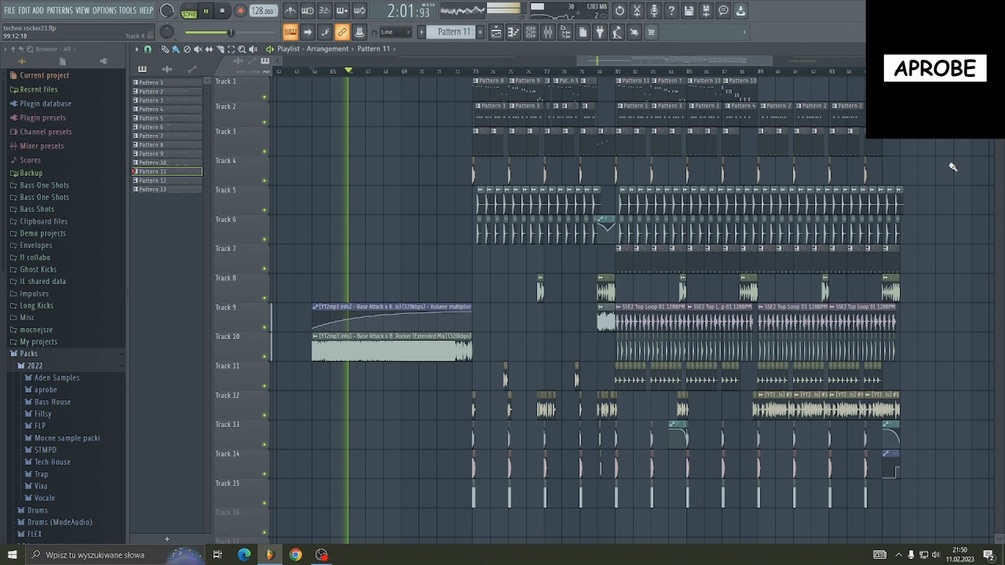The height and width of the screenshot is (565, 1005).
Task: Switch Song/Pattern mode toggle
Action: click(x=189, y=11)
